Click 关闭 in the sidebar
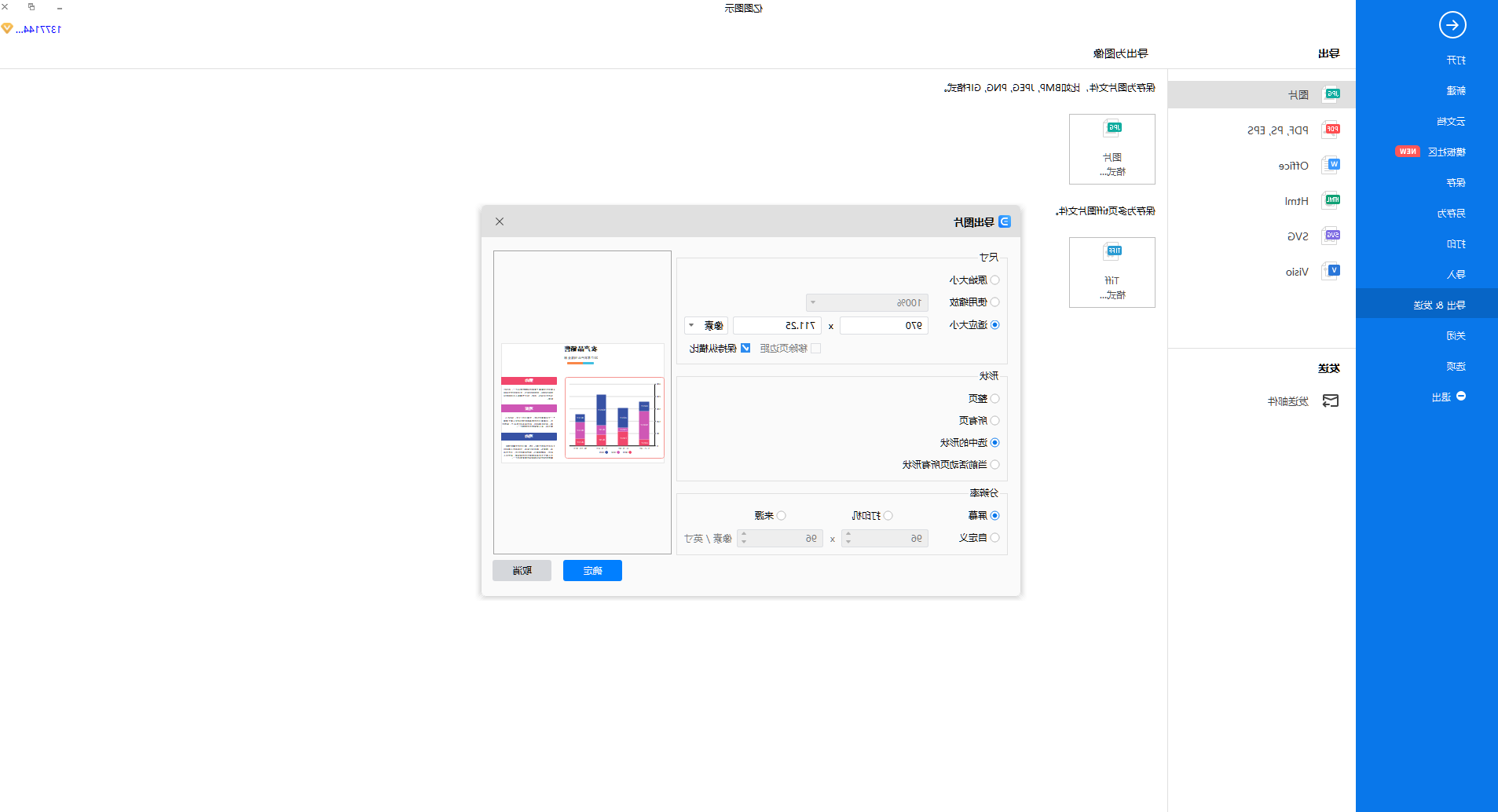1498x812 pixels. click(1456, 336)
